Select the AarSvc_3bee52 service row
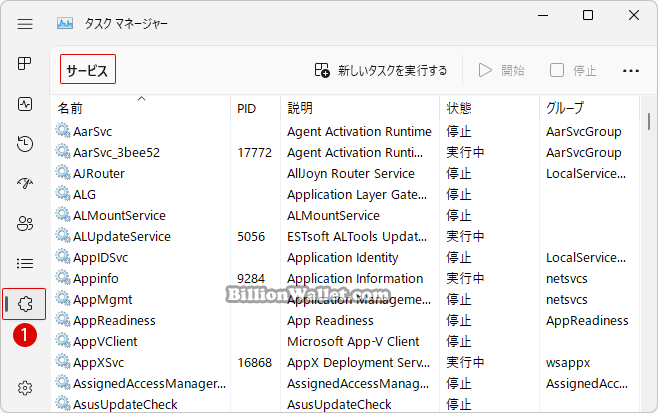658x413 pixels. click(x=346, y=152)
